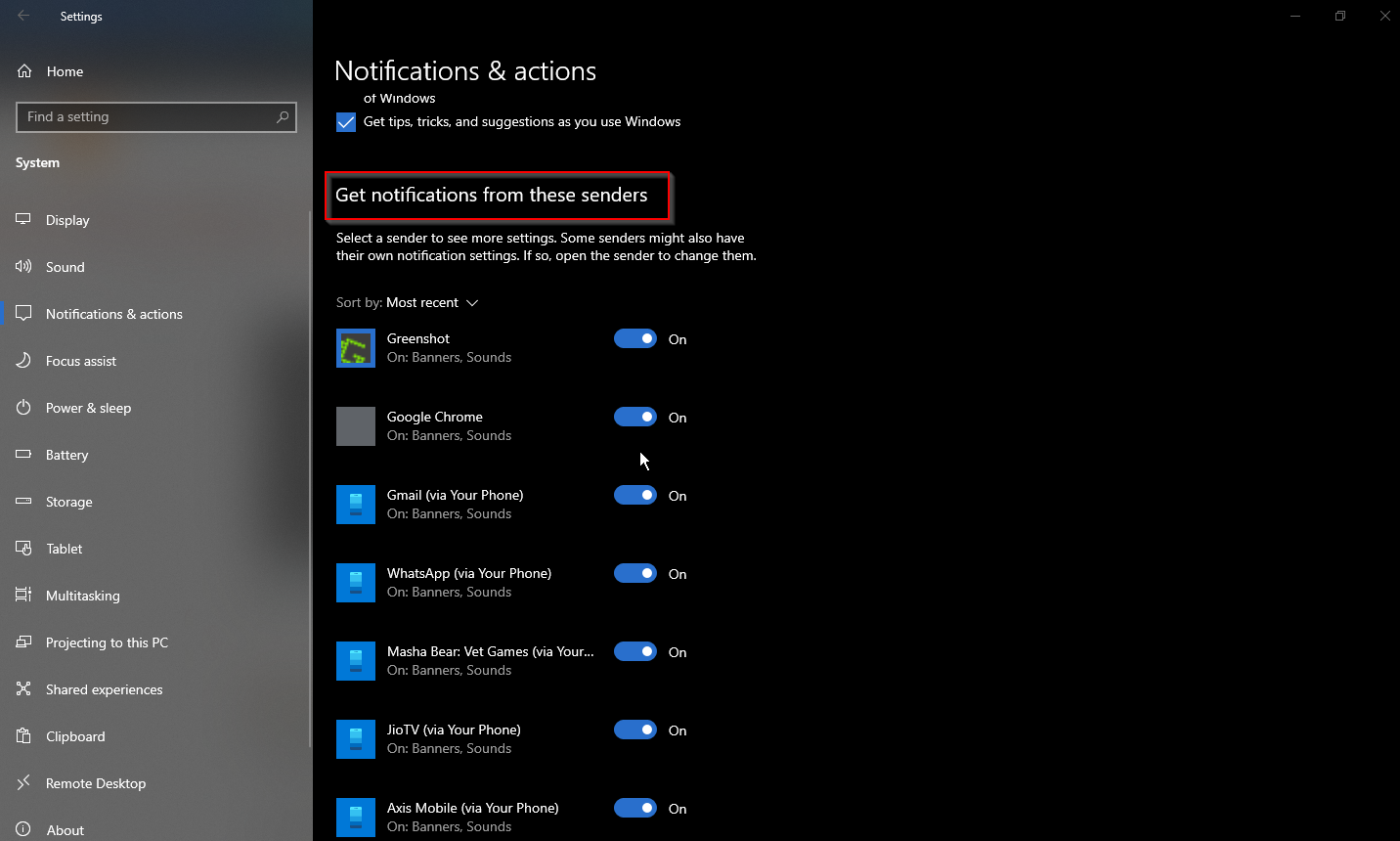Open Shared experiences settings
This screenshot has height=841, width=1400.
(156, 689)
